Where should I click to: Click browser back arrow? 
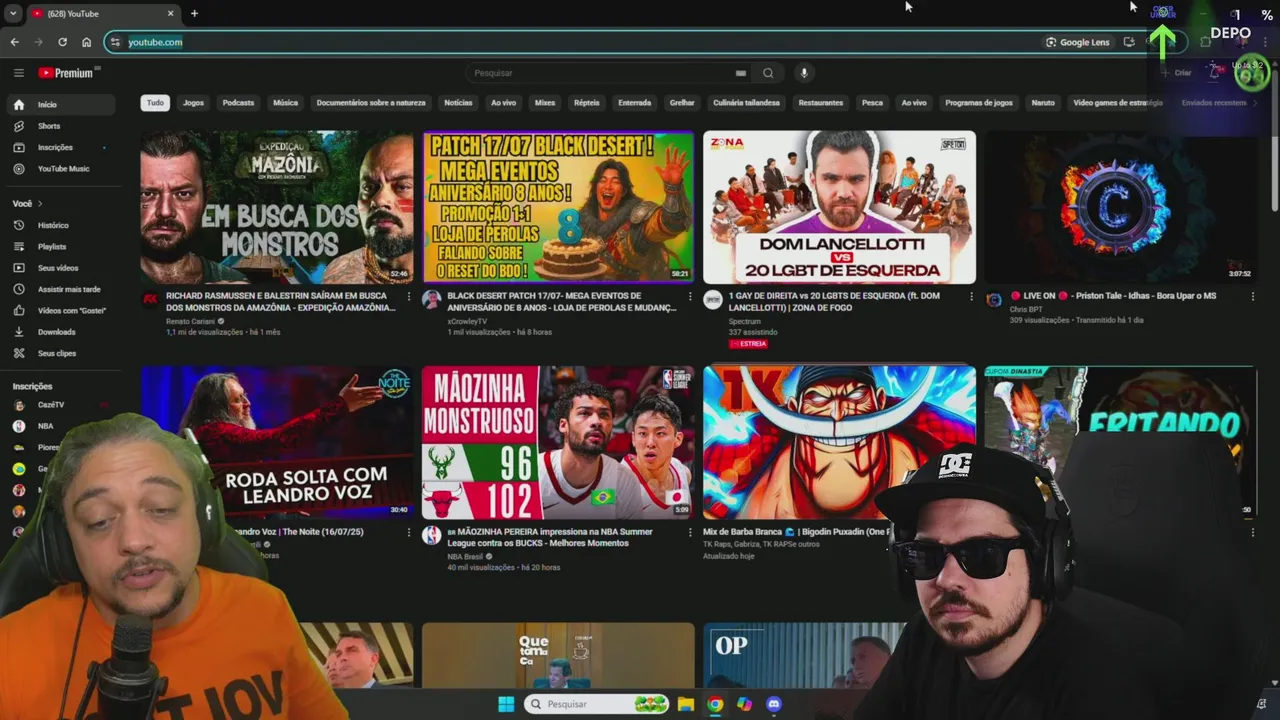coord(14,42)
